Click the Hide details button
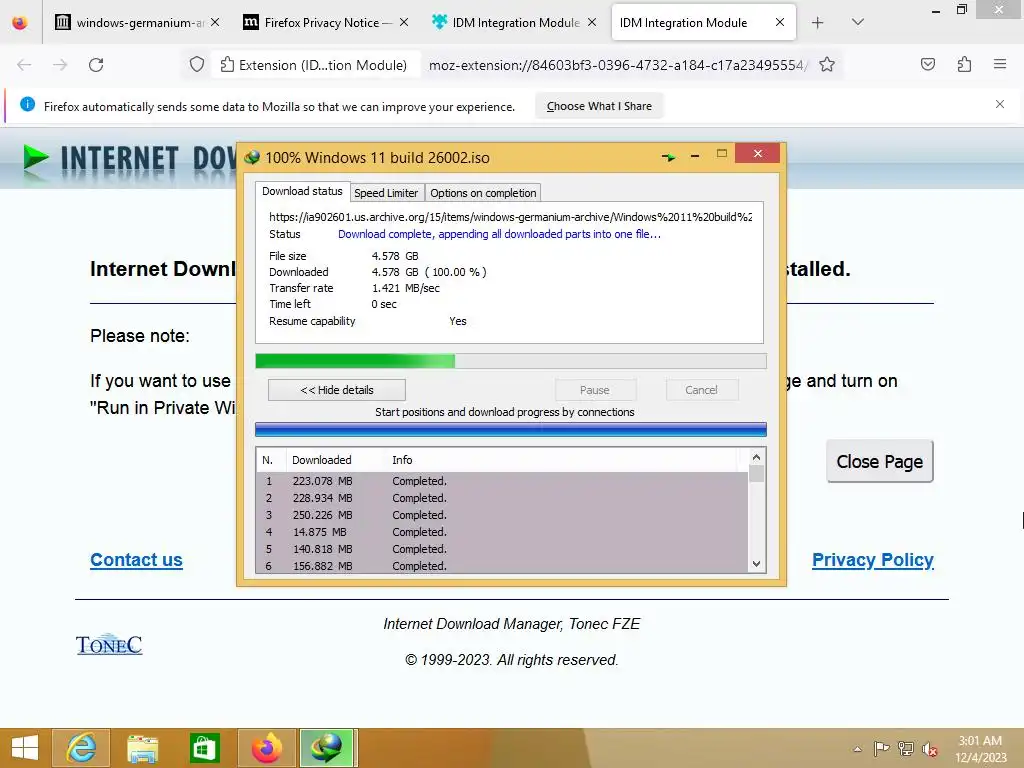Image resolution: width=1024 pixels, height=768 pixels. (336, 390)
